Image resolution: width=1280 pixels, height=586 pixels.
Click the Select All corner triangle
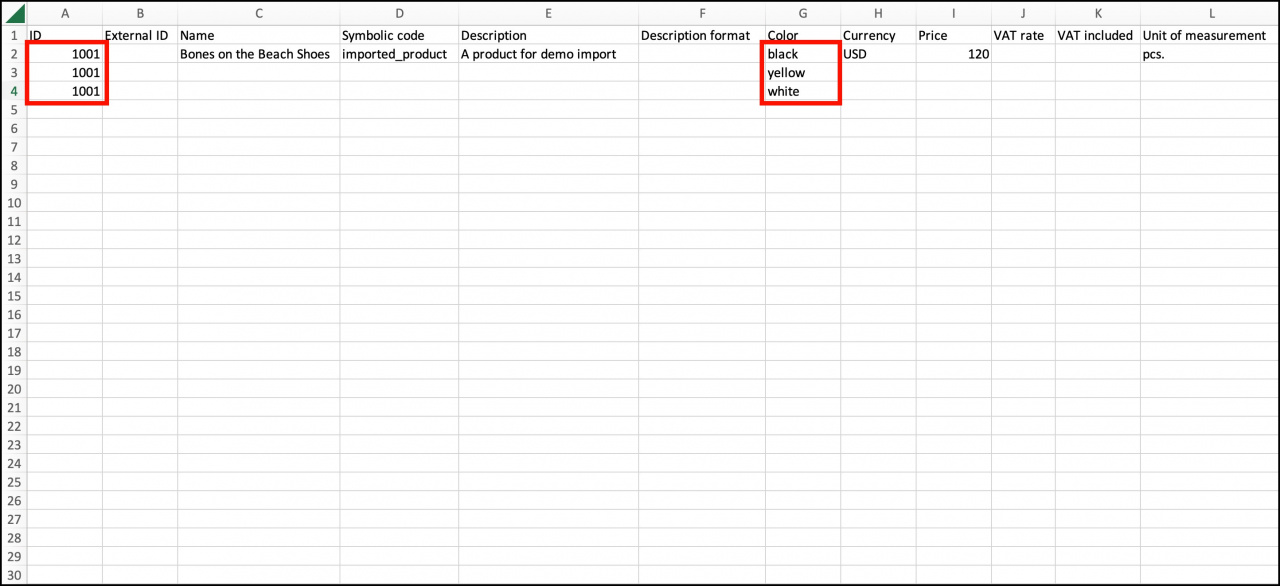pos(15,14)
